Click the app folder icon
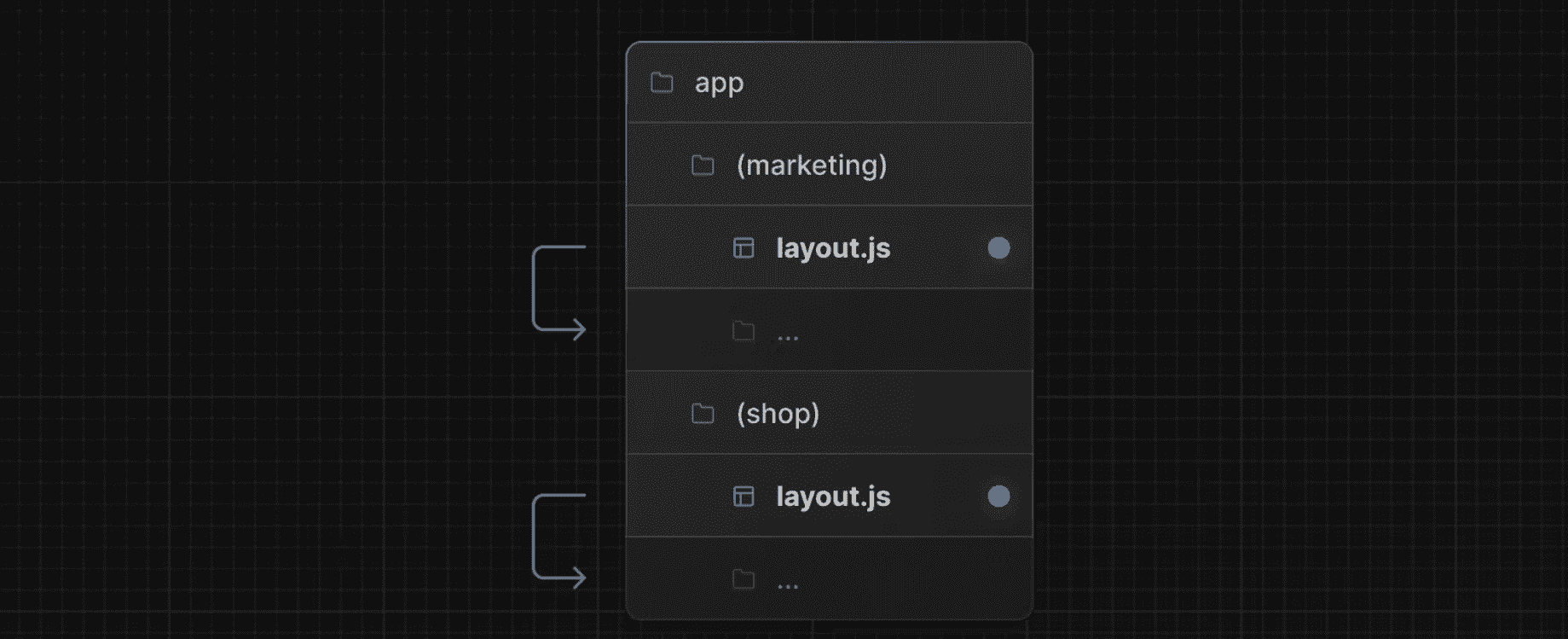Viewport: 1568px width, 639px height. coord(662,83)
